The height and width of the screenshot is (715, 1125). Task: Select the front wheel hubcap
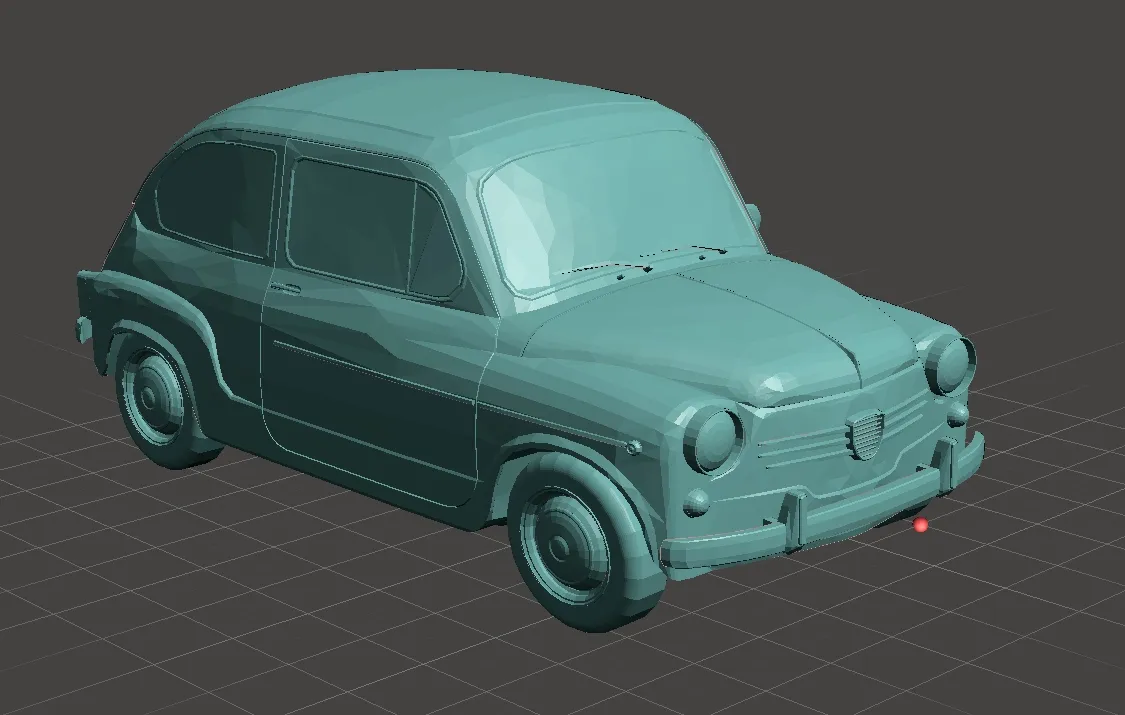click(560, 545)
